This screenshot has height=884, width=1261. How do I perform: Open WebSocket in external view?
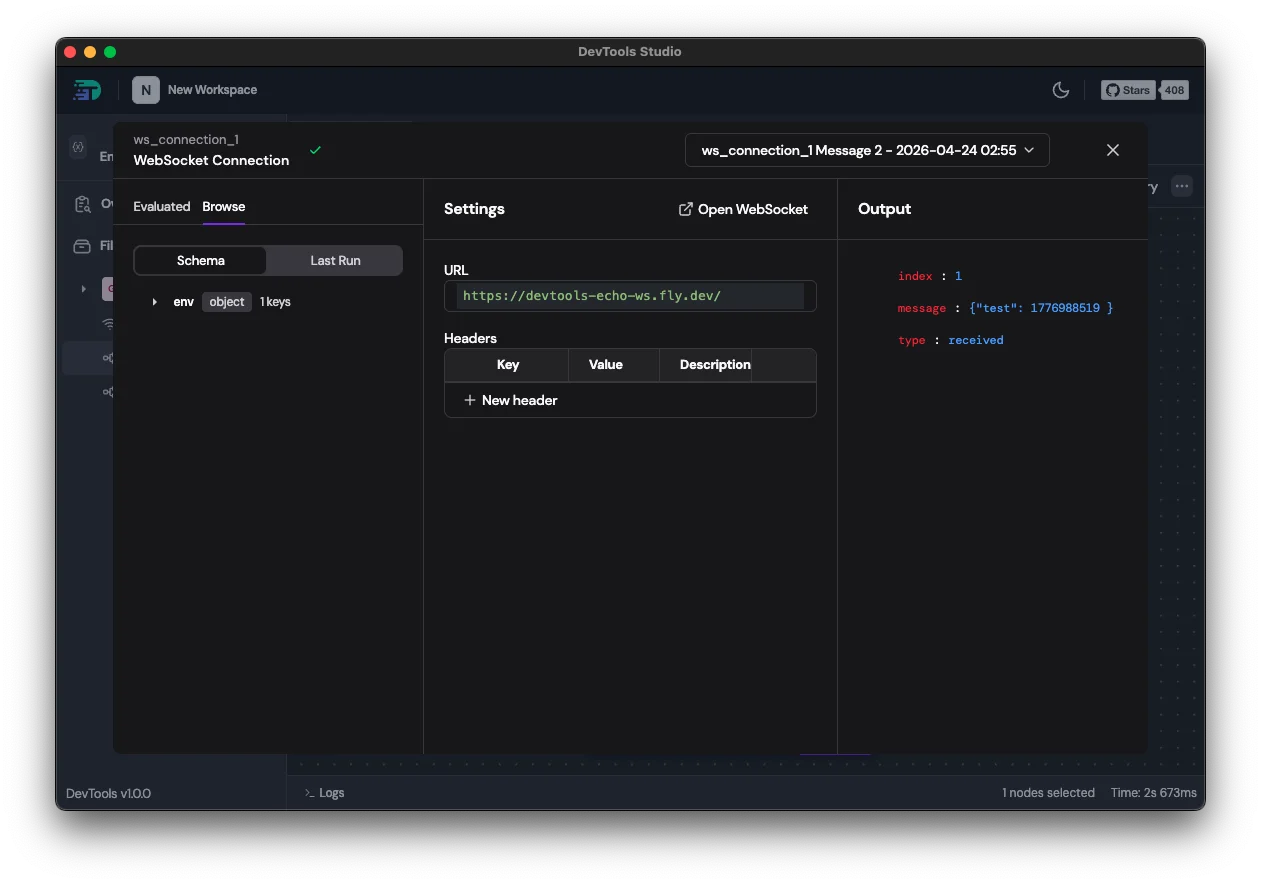743,209
